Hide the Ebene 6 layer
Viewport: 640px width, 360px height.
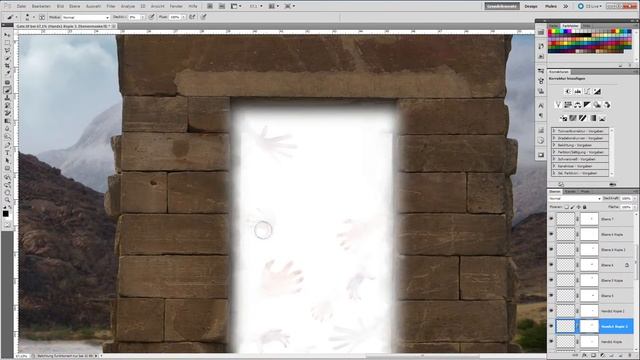(551, 265)
